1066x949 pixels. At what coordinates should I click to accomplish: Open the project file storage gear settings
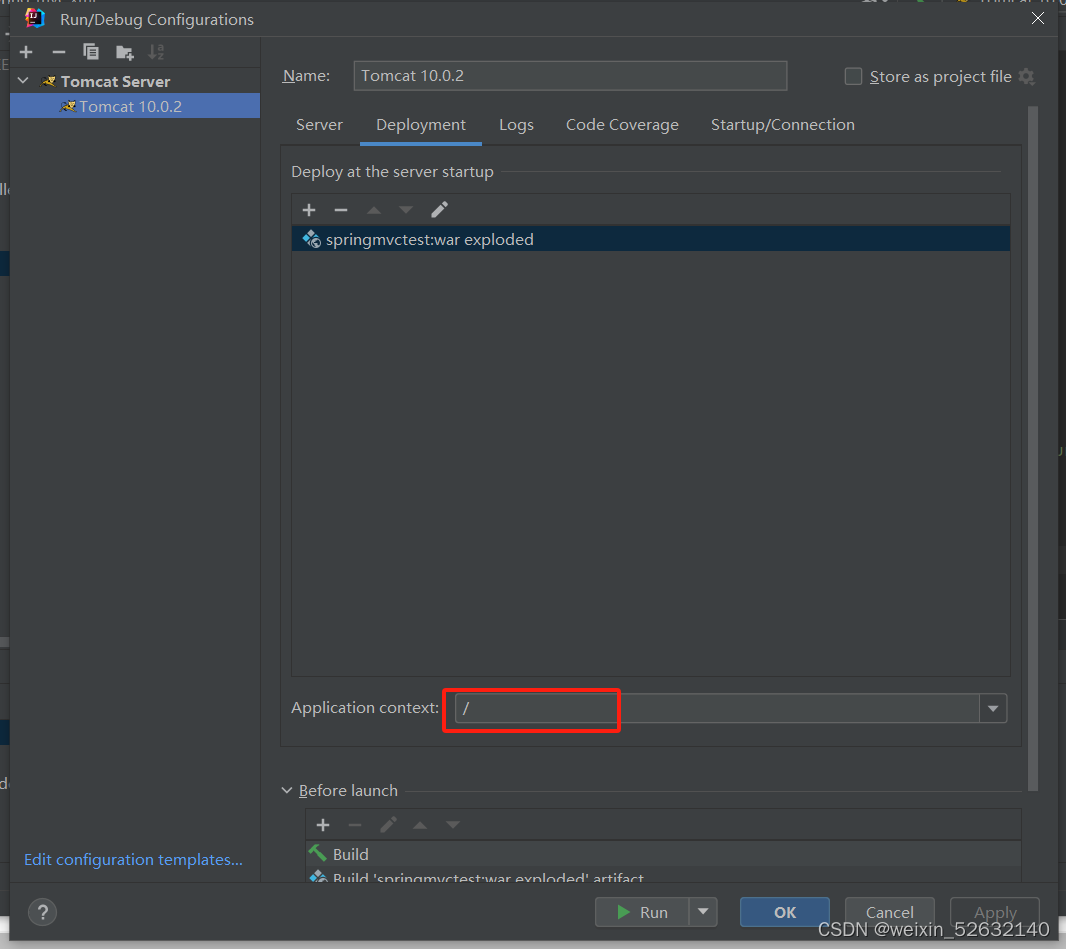point(1027,77)
